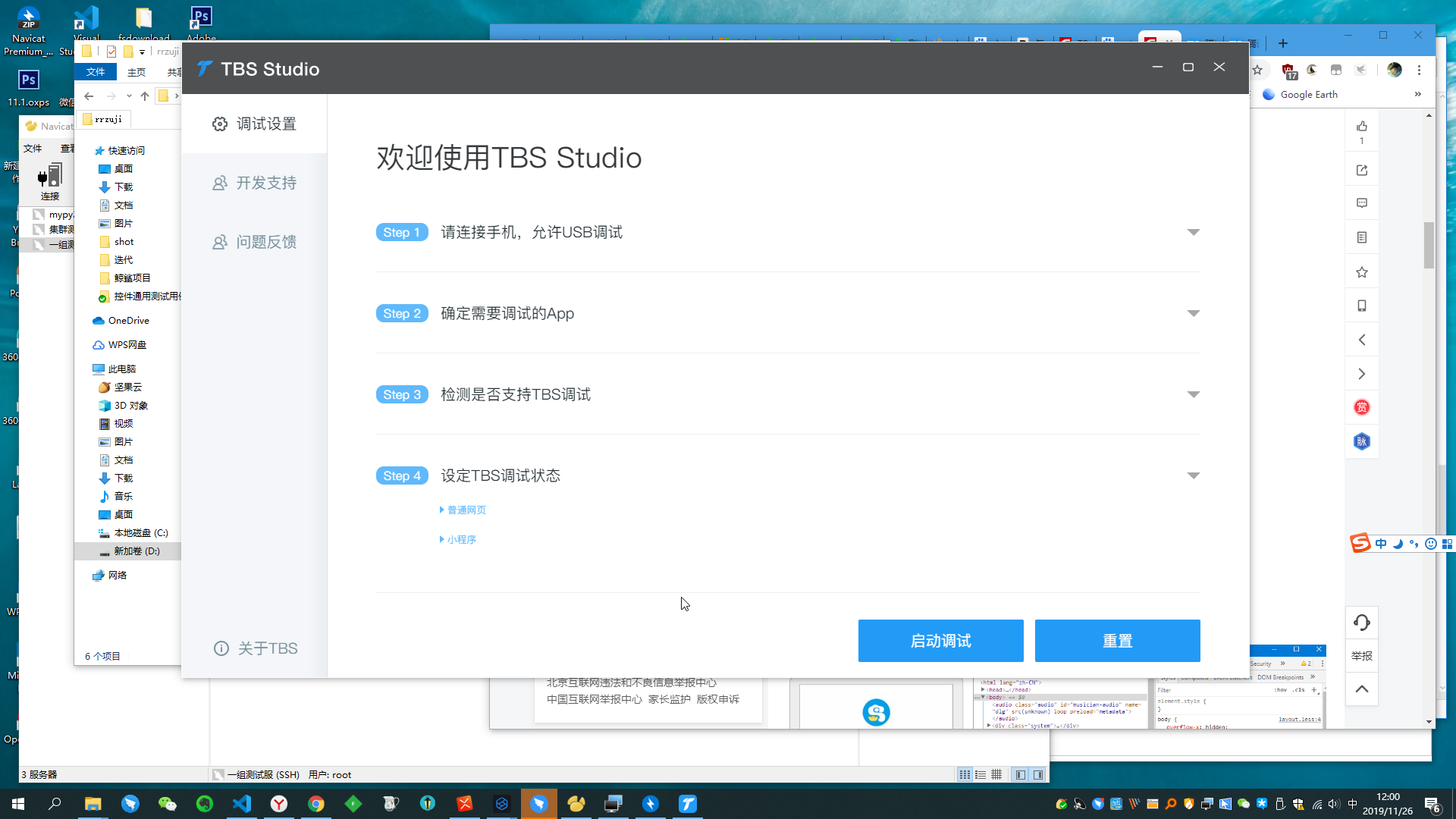Viewport: 1456px width, 819px height.
Task: Click the thumbs-up like icon in browser sidebar
Action: click(1362, 126)
